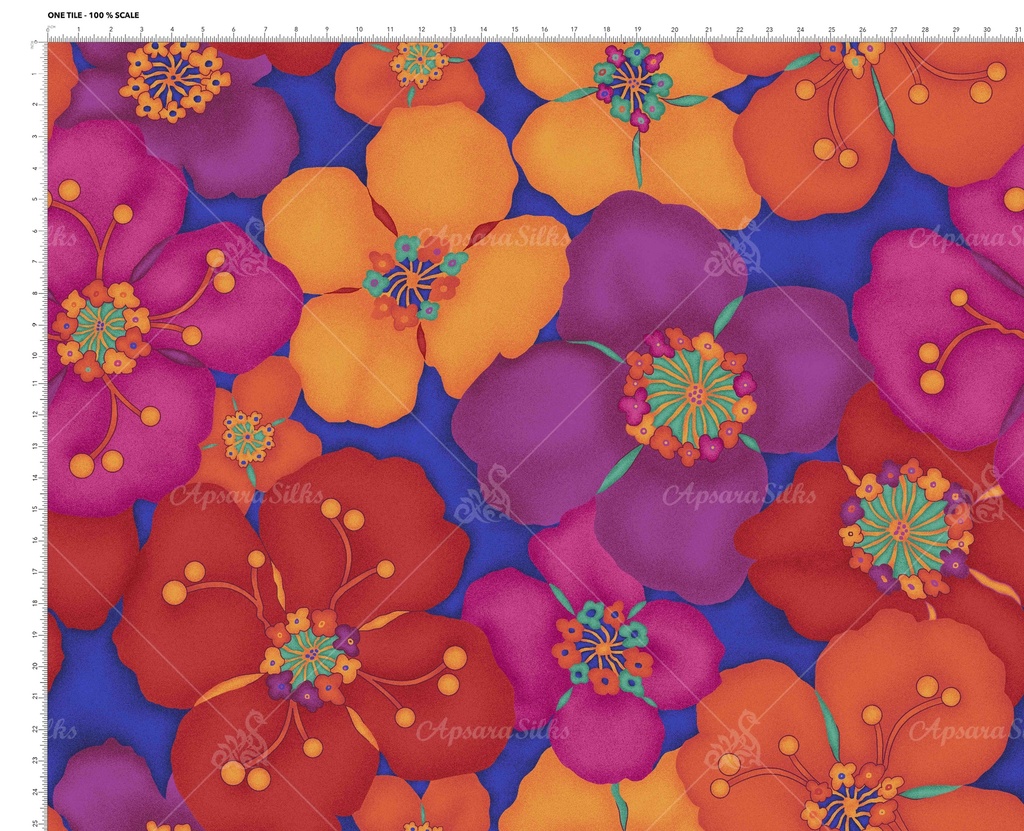Screen dimensions: 1024x831
Task: Click the 5 mark on the horizontal ruler
Action: point(203,29)
